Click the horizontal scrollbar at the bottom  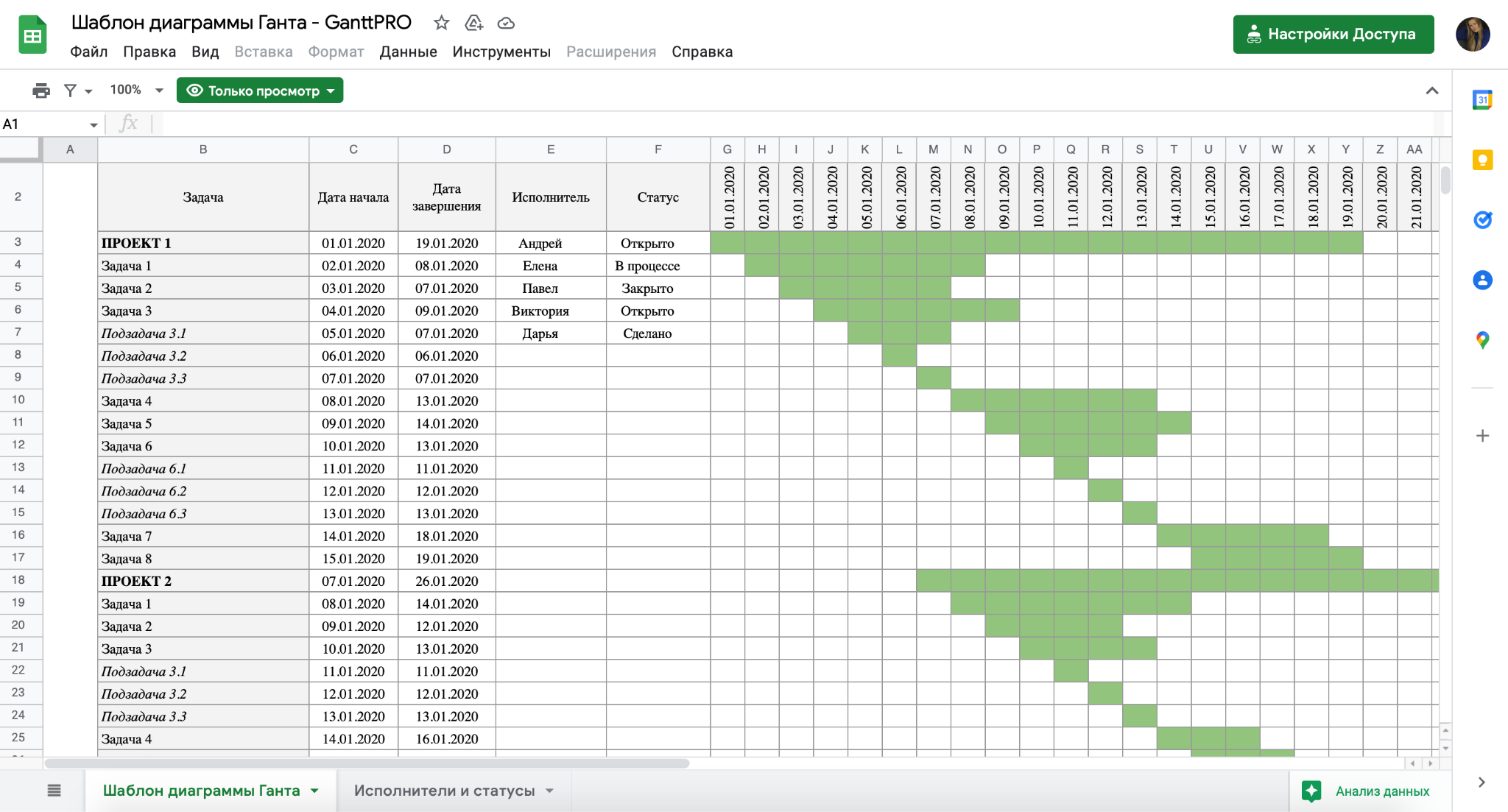368,763
